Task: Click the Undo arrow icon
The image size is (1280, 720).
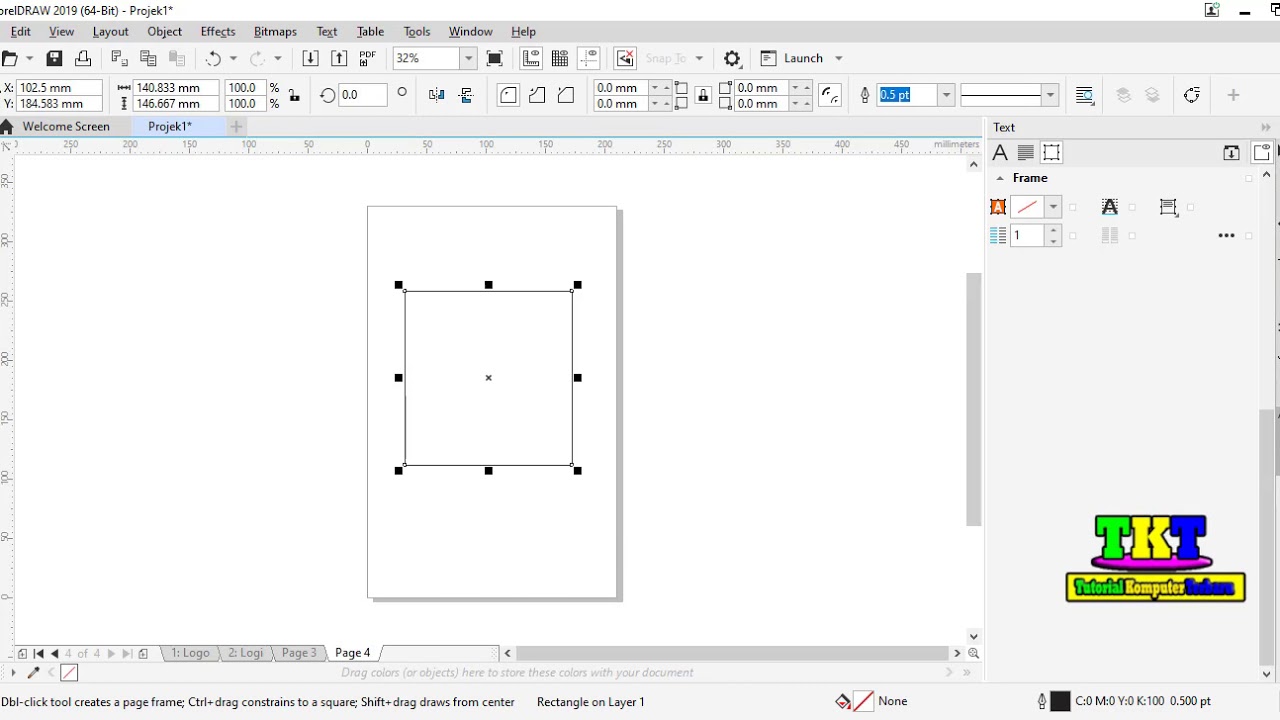Action: 213,59
